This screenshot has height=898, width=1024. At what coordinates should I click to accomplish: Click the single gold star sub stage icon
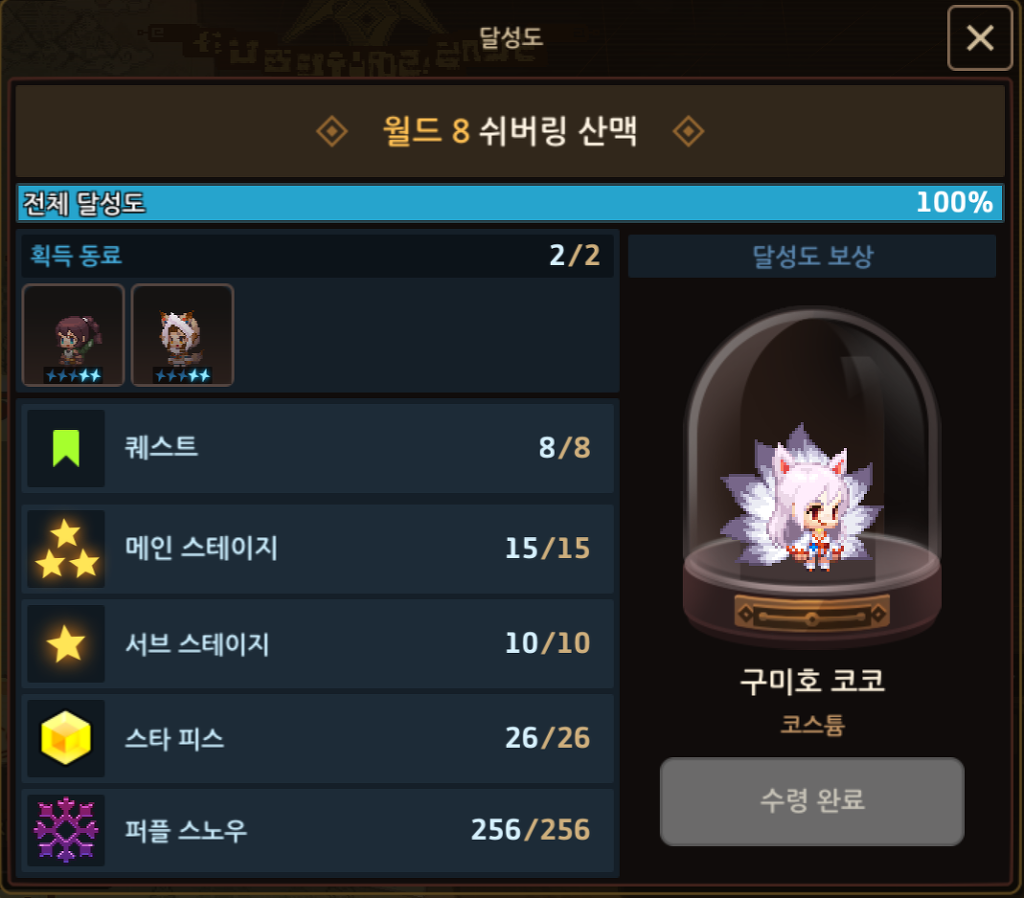[66, 643]
